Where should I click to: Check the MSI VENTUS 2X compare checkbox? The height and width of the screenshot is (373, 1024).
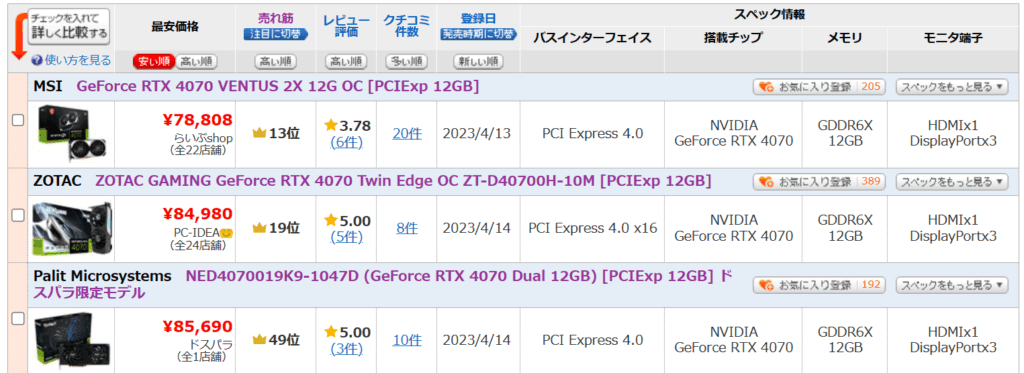click(18, 120)
